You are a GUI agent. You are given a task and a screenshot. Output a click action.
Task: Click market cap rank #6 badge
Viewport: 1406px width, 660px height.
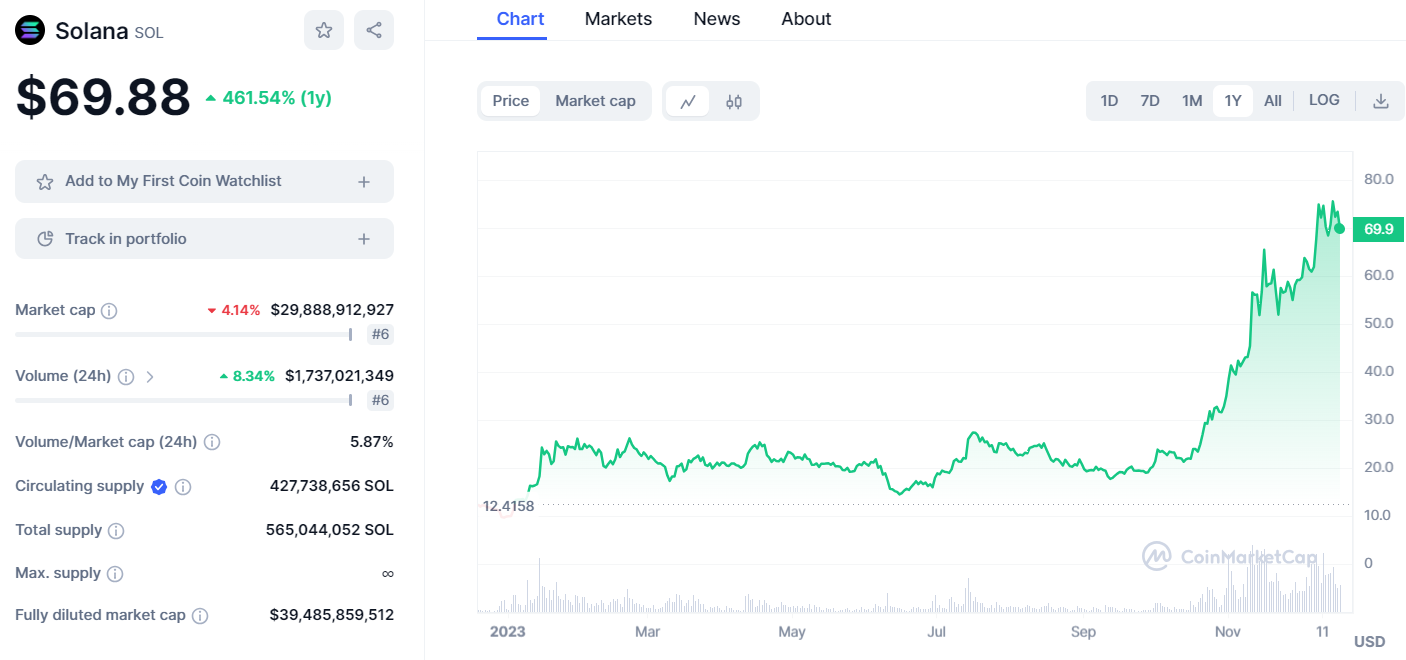380,335
